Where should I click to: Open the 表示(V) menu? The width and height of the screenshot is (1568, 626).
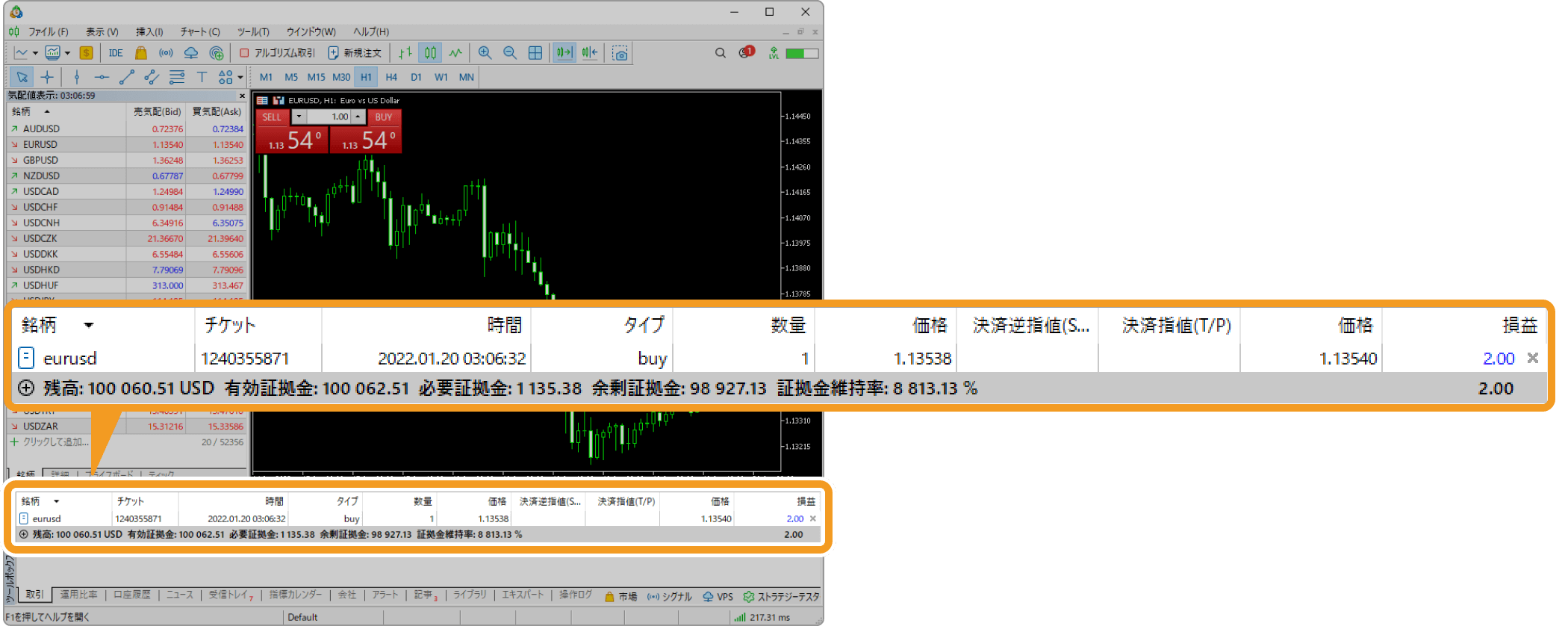[102, 31]
